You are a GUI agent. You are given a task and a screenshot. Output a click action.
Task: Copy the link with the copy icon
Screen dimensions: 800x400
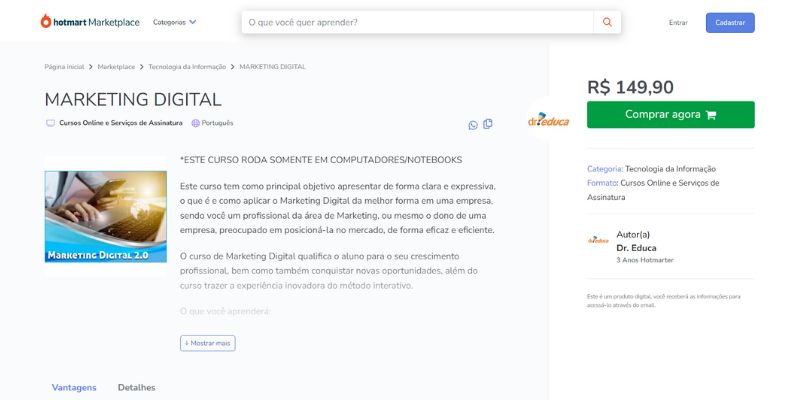click(488, 124)
